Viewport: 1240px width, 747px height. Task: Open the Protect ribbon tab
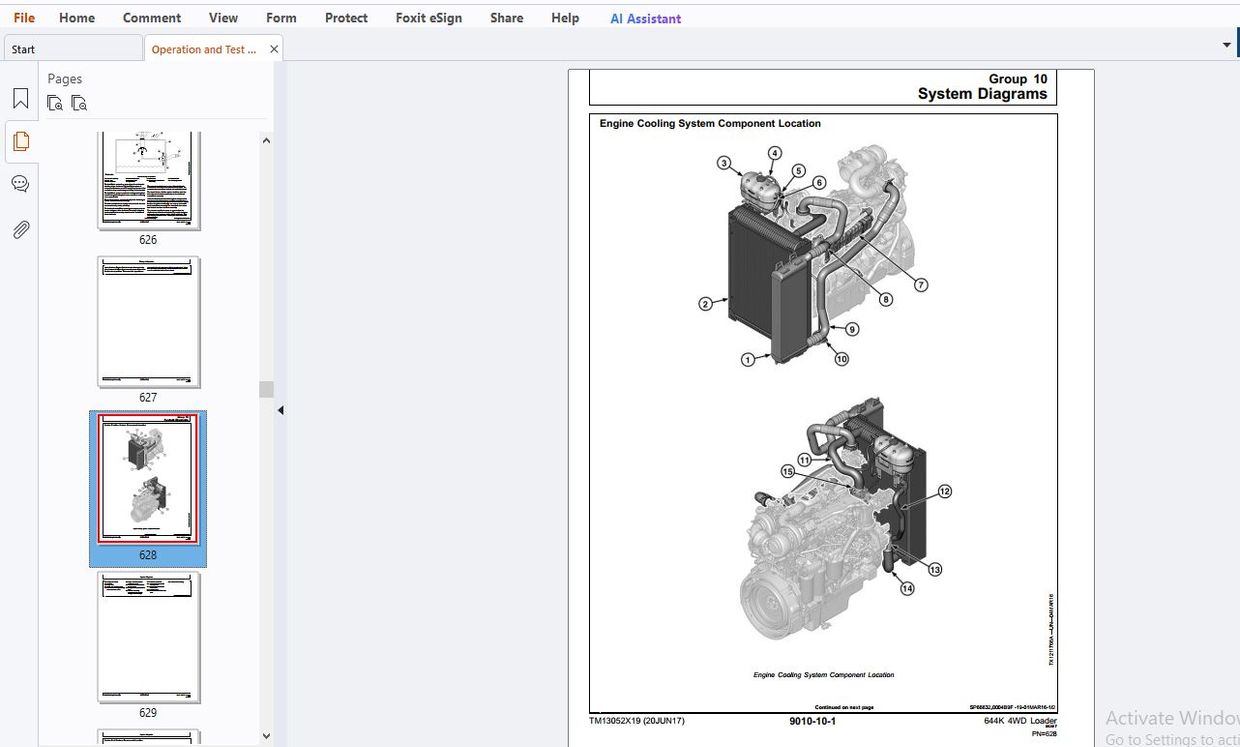click(x=346, y=18)
